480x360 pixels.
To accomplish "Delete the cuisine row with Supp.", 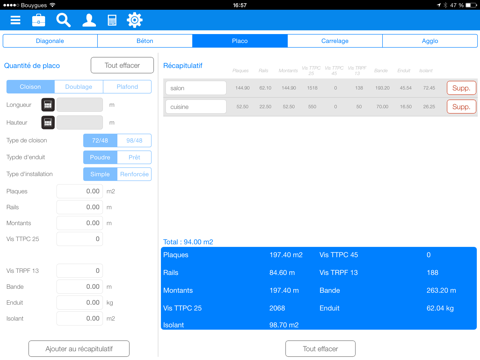I will [461, 107].
